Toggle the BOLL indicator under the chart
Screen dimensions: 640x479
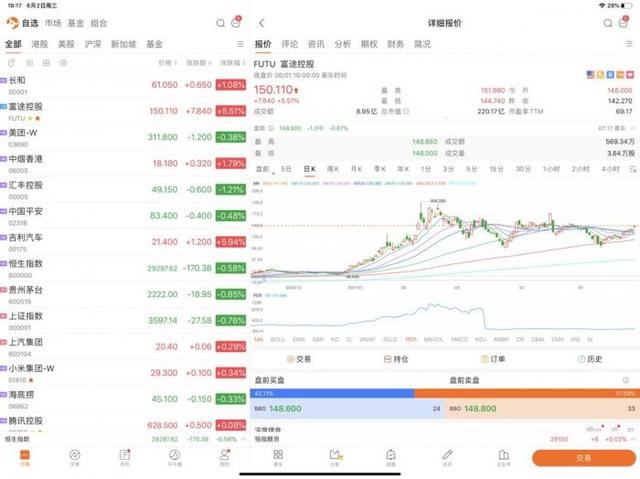[x=278, y=339]
